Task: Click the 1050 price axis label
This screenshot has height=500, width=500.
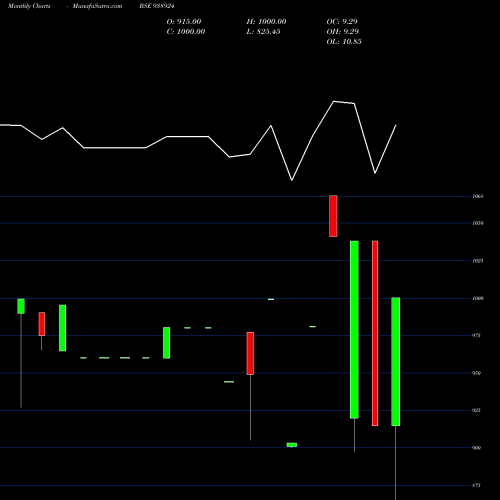Action: pyautogui.click(x=478, y=223)
